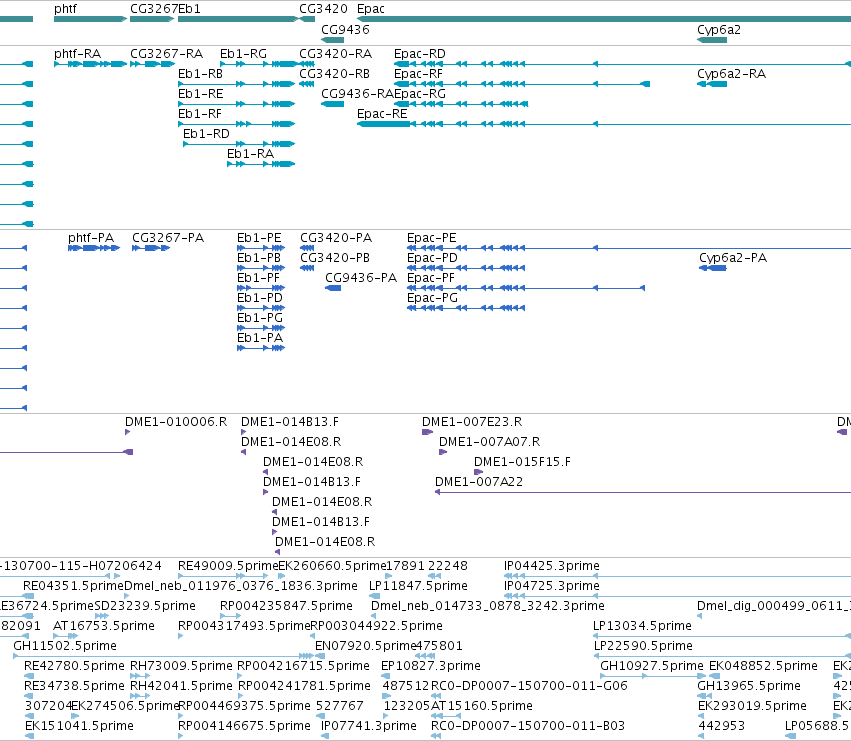Screen dimensions: 851x741
Task: Select transcript Cyp6a2-RA
Action: click(712, 84)
